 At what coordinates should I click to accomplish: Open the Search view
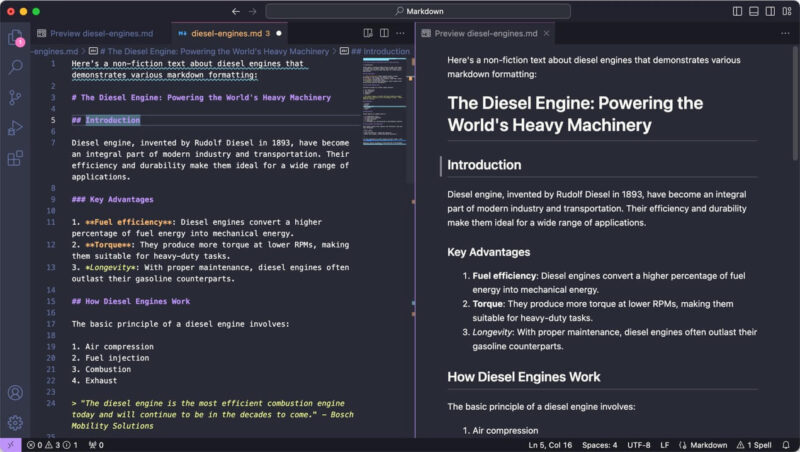pyautogui.click(x=15, y=67)
